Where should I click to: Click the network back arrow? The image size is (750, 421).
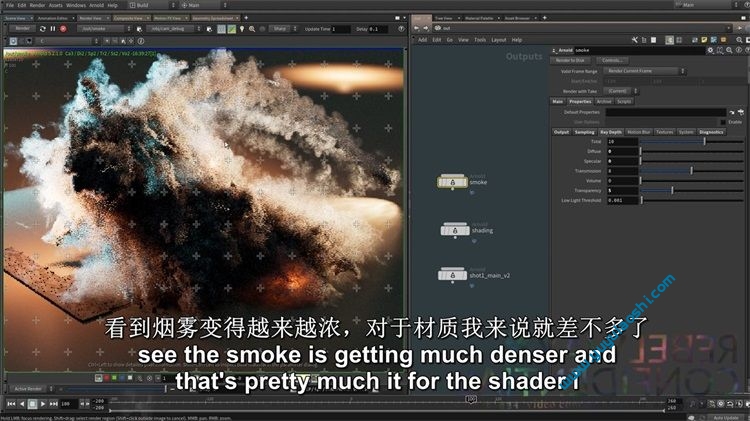[417, 28]
